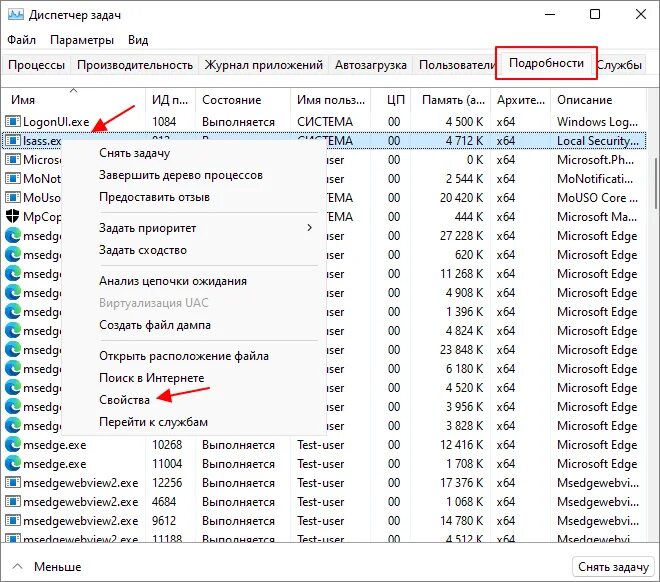
Task: Click memory value 14 780 K
Action: click(x=462, y=520)
